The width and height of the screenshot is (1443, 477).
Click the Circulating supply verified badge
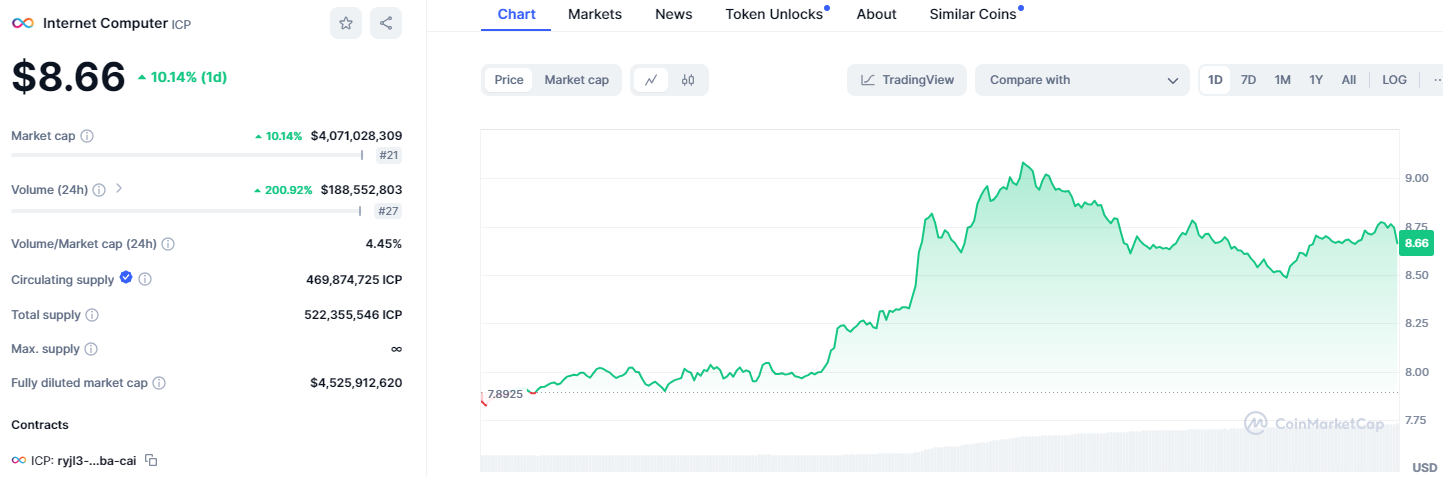click(x=126, y=278)
